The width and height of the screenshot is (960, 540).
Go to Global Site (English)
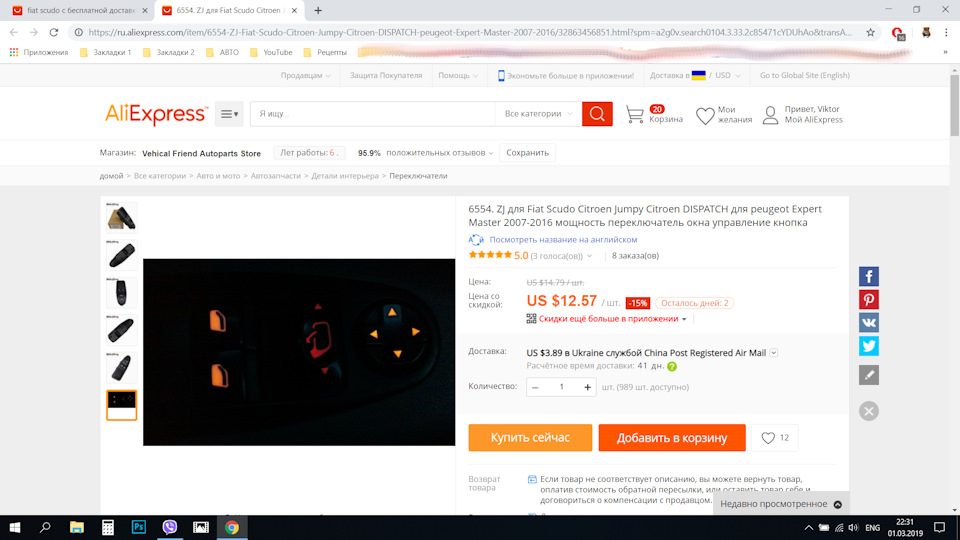804,75
